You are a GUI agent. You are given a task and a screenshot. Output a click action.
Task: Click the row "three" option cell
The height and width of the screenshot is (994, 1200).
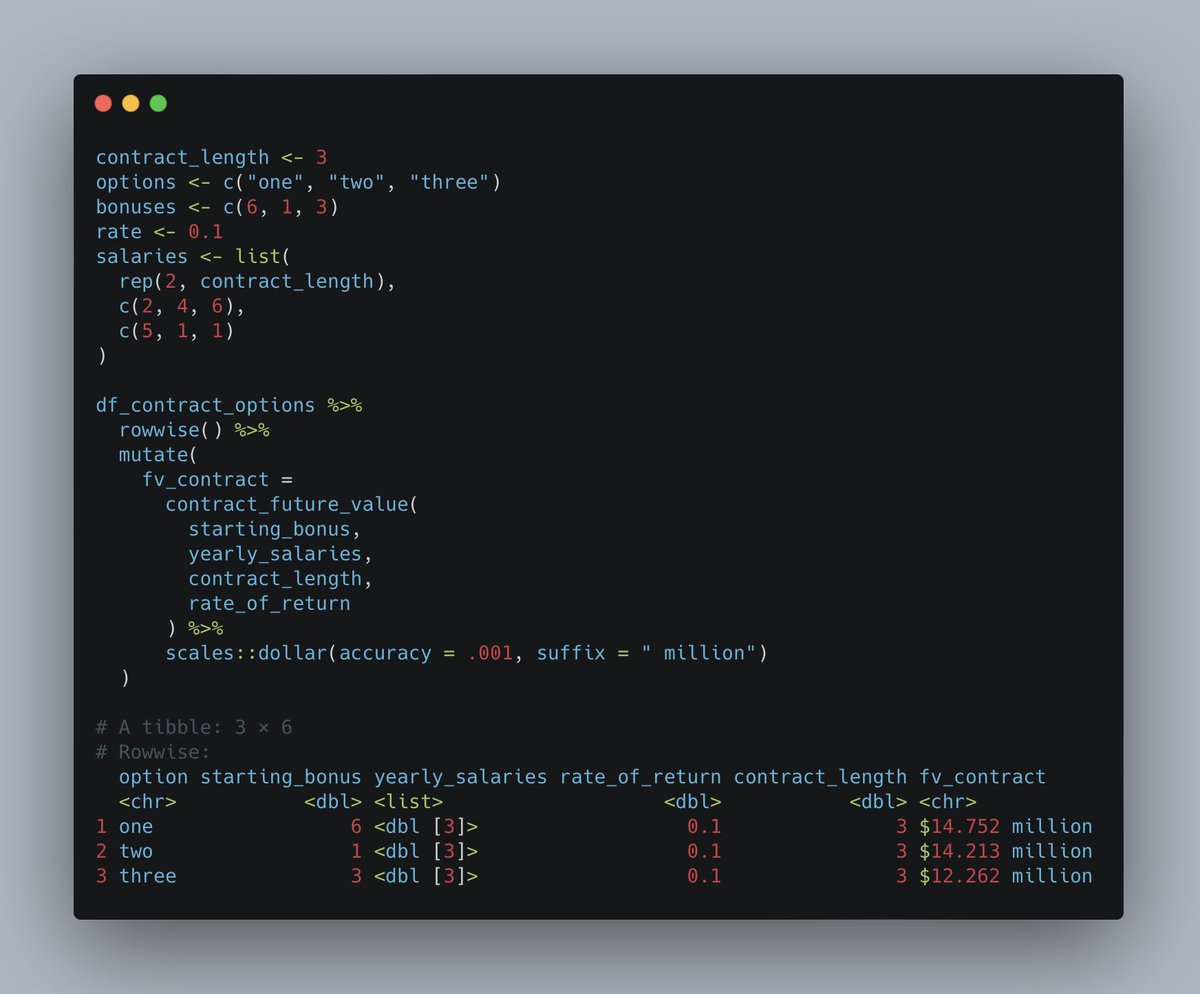coord(148,876)
